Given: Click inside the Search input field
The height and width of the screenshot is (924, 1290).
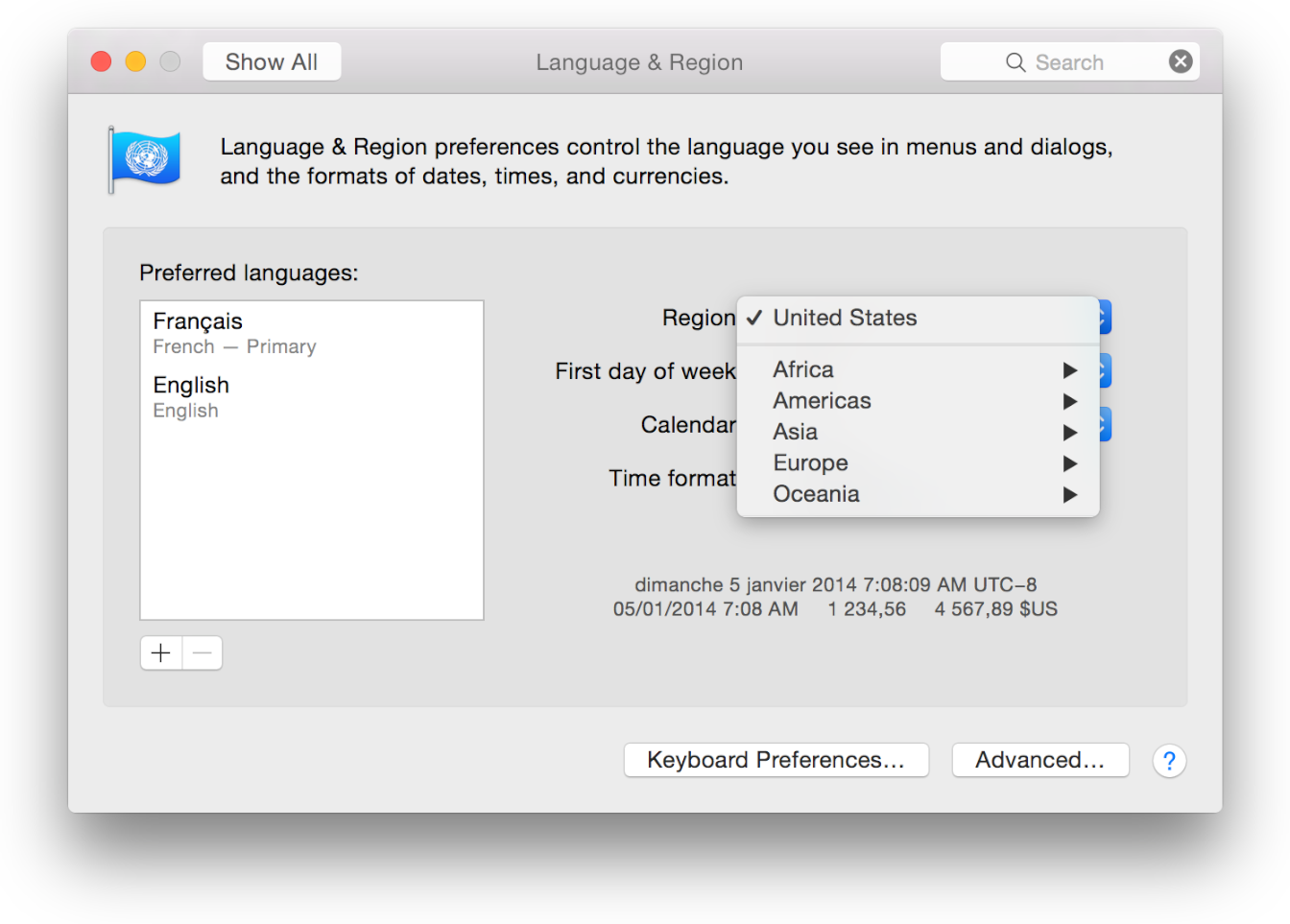Looking at the screenshot, I should 1075,61.
